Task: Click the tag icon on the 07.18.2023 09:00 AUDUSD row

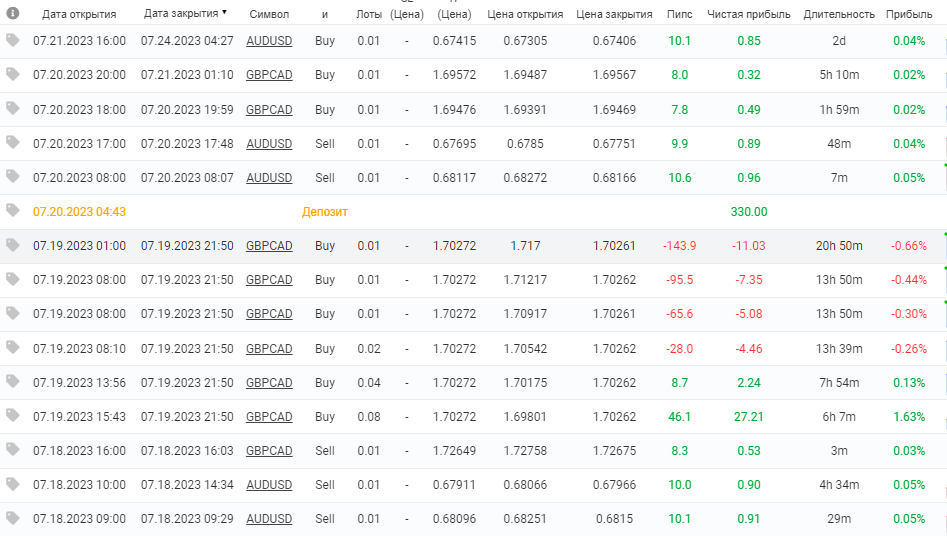Action: coord(13,518)
